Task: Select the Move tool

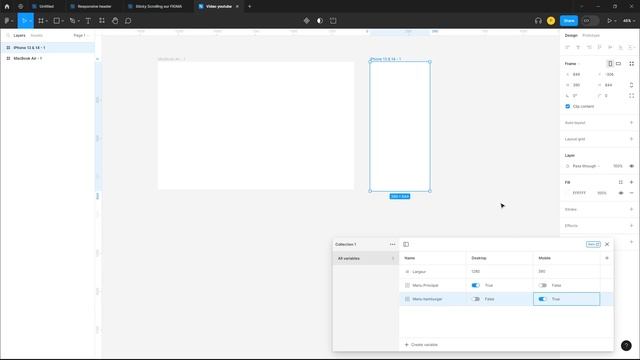Action: [24, 20]
